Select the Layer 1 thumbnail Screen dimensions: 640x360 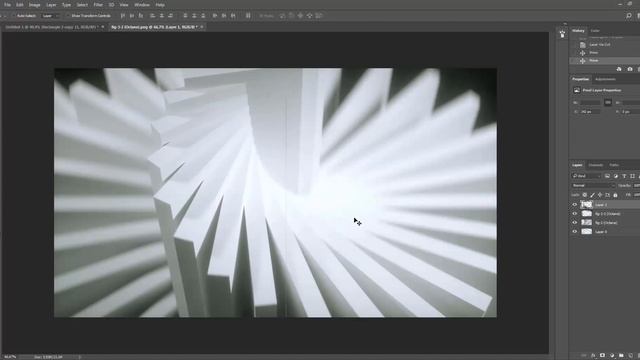point(587,205)
